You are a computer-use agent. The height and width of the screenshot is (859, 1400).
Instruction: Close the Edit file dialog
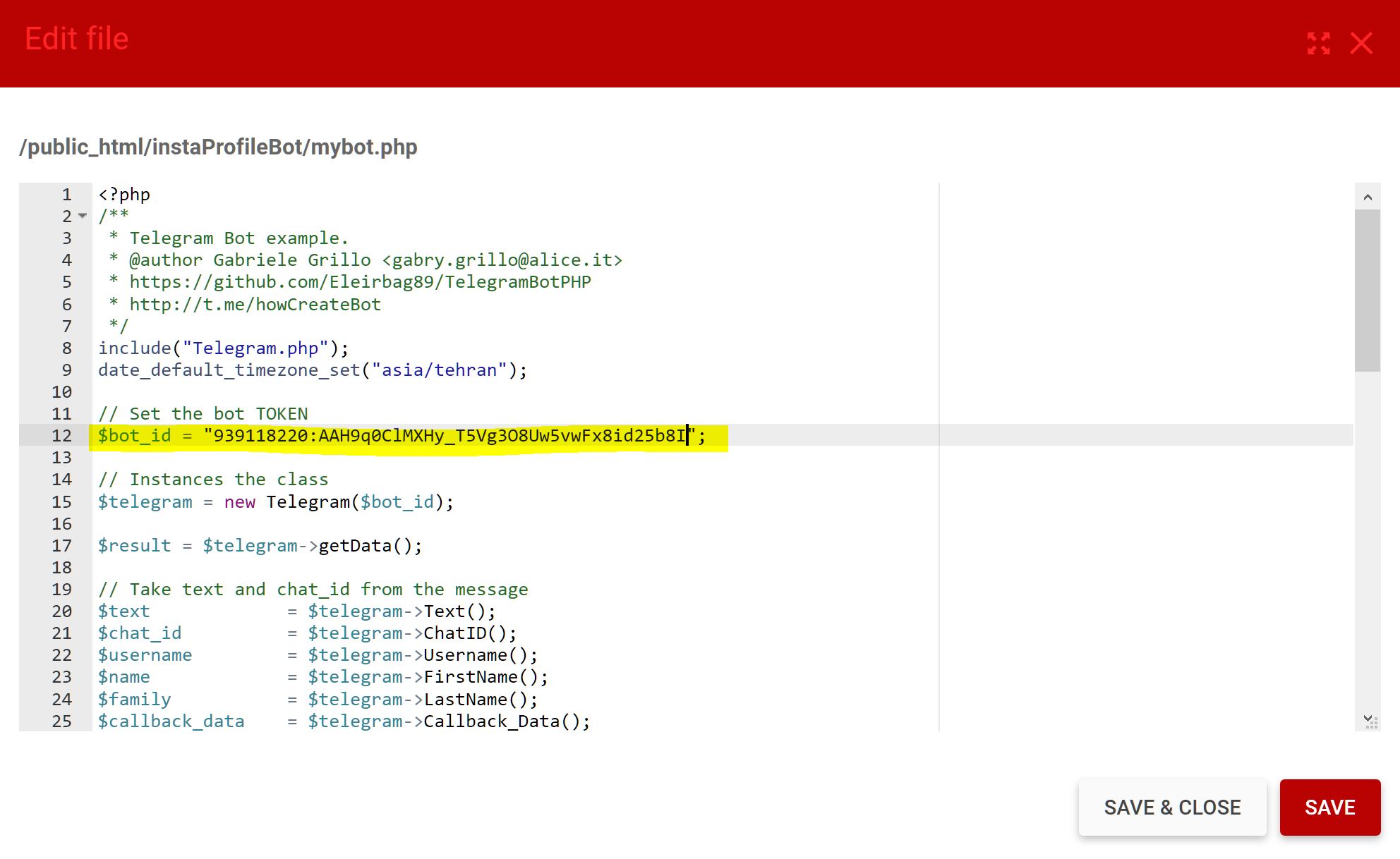point(1361,43)
